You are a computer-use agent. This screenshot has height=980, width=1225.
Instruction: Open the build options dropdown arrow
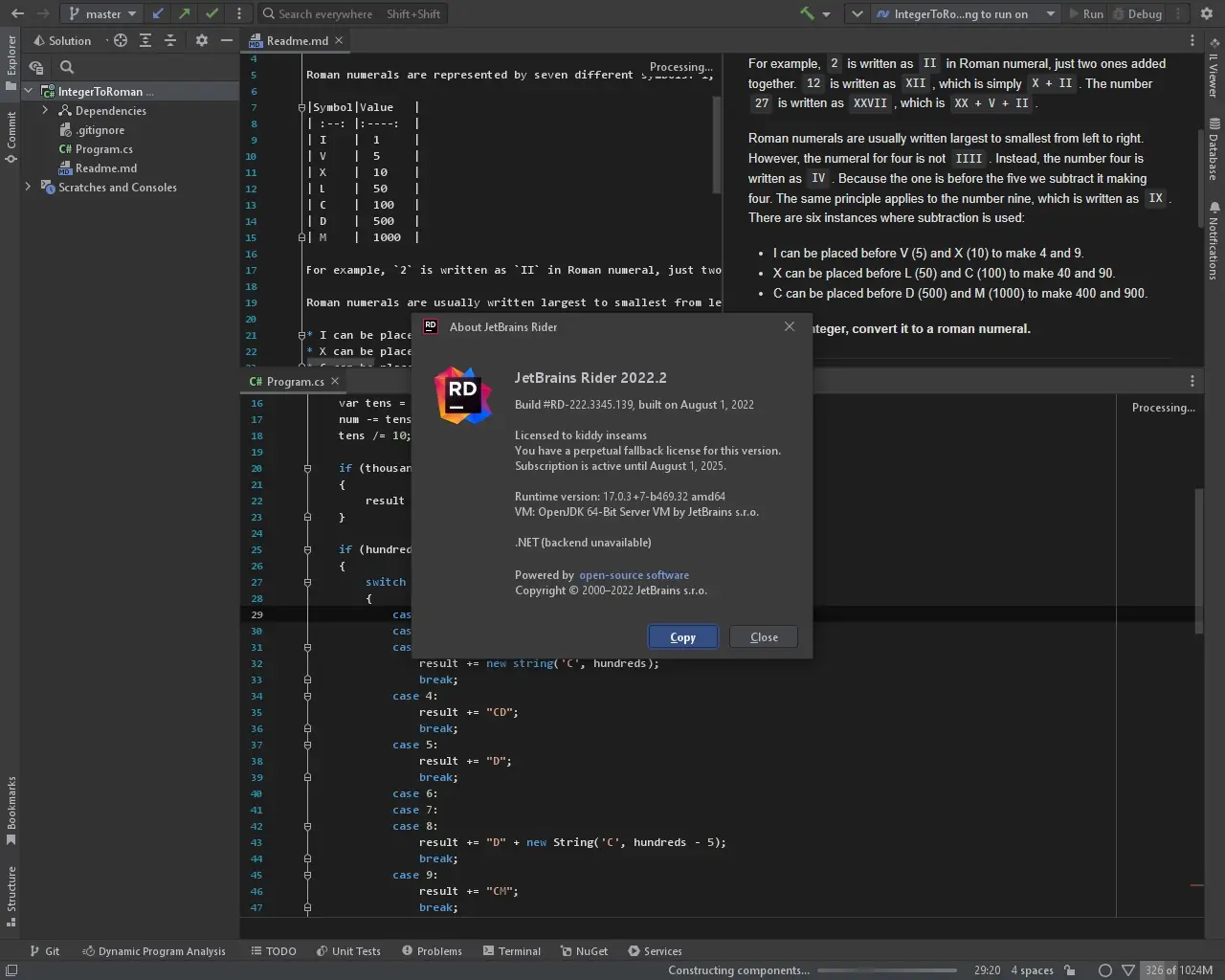click(826, 14)
